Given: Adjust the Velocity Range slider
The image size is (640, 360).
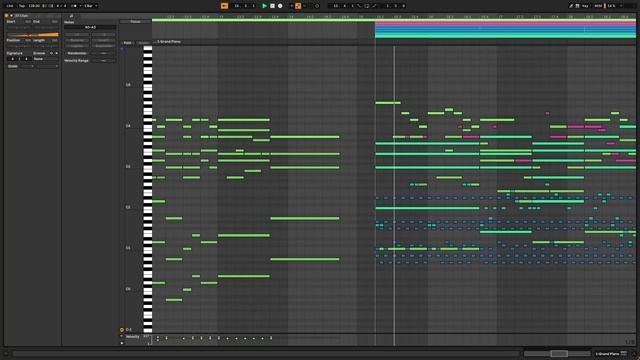Looking at the screenshot, I should [x=104, y=60].
